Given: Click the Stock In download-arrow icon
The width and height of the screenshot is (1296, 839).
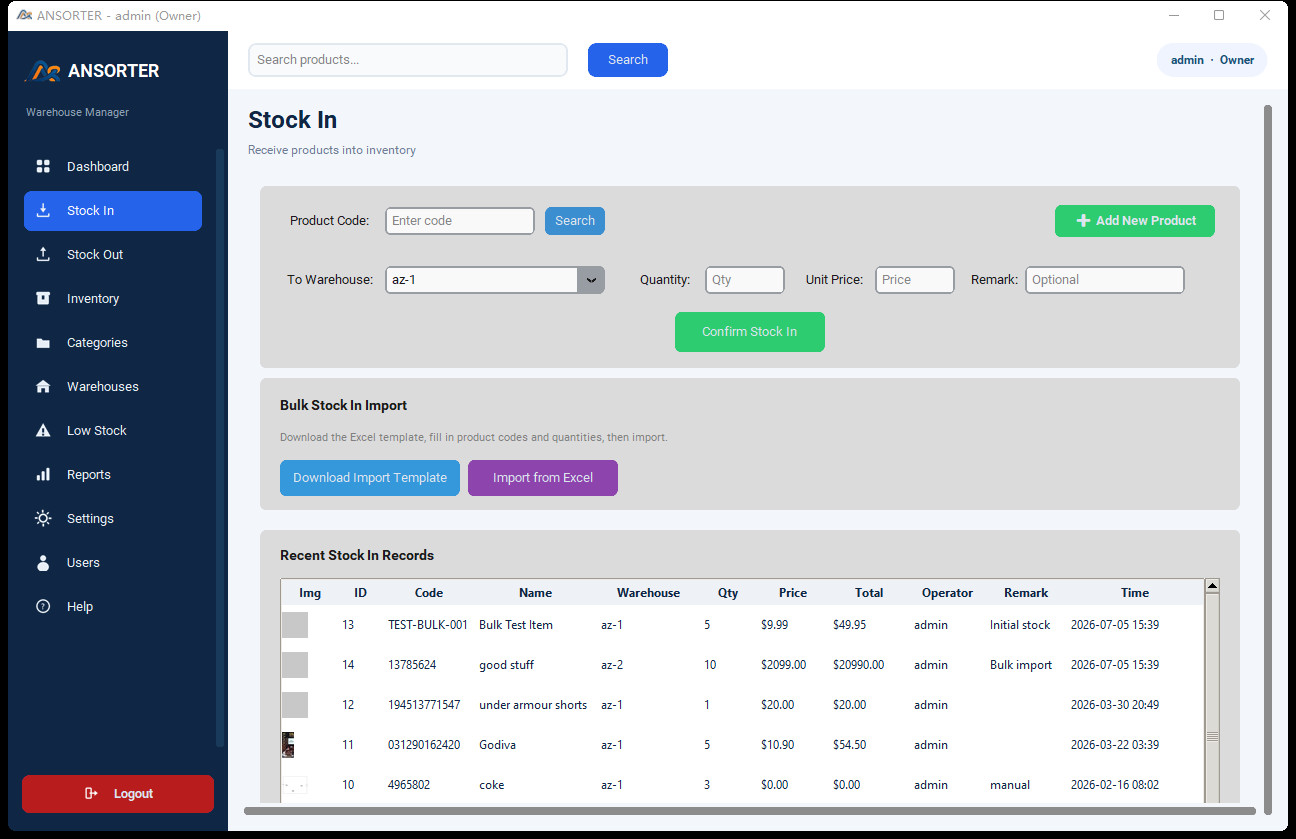Looking at the screenshot, I should [43, 210].
